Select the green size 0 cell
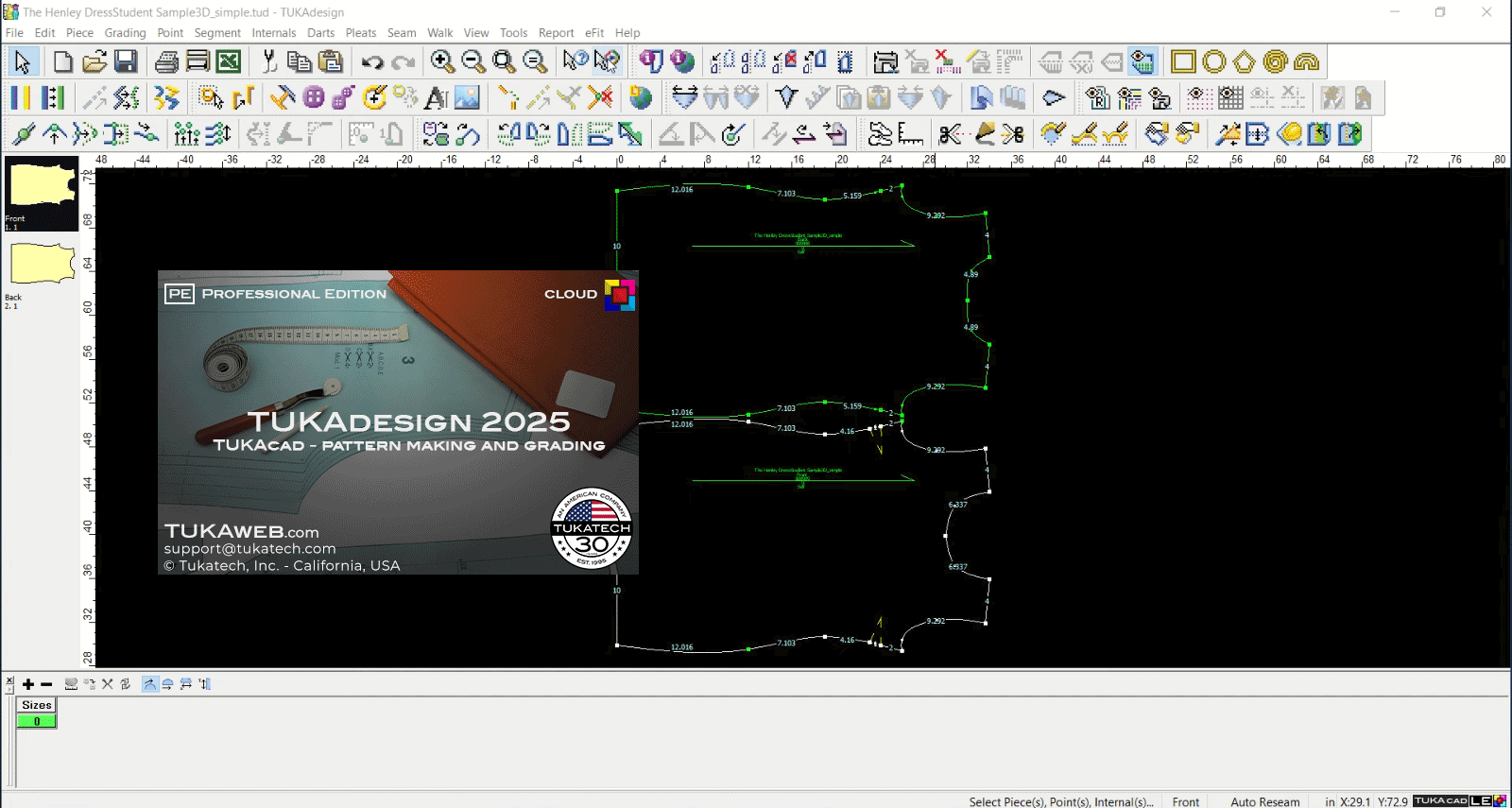This screenshot has height=808, width=1512. 37,721
